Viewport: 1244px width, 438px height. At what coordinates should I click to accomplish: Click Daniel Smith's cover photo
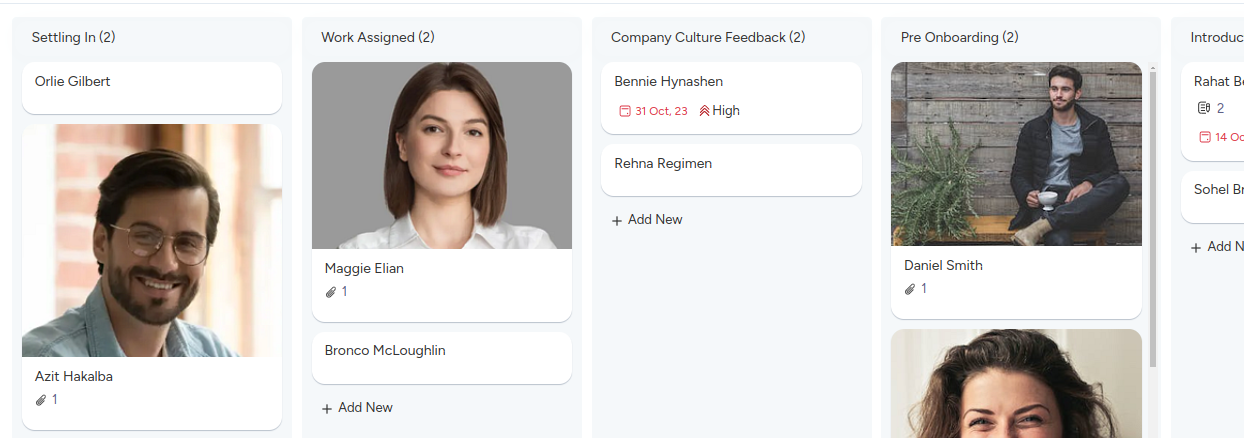[x=1016, y=153]
